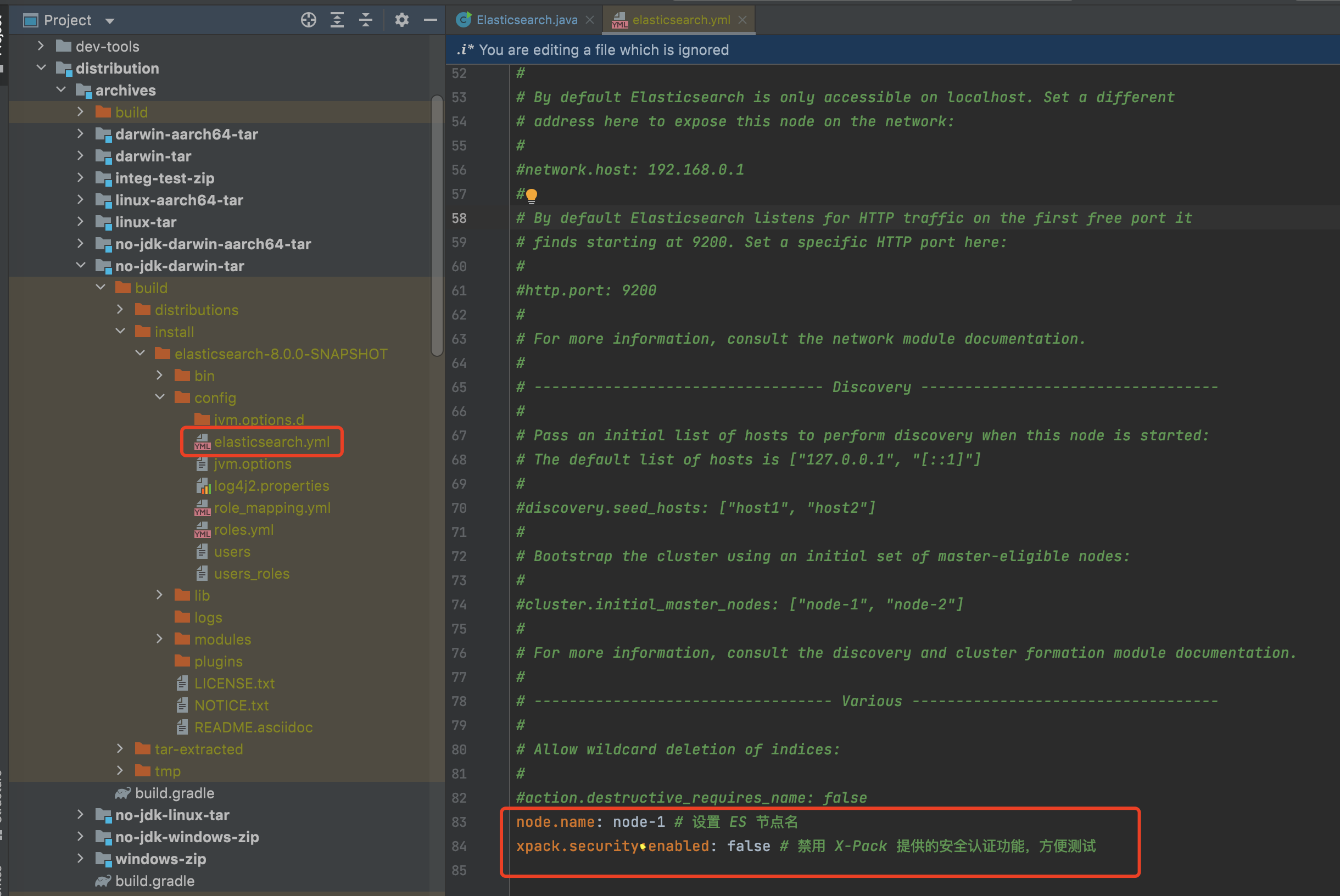
Task: Expand the dev-tools folder
Action: (41, 46)
